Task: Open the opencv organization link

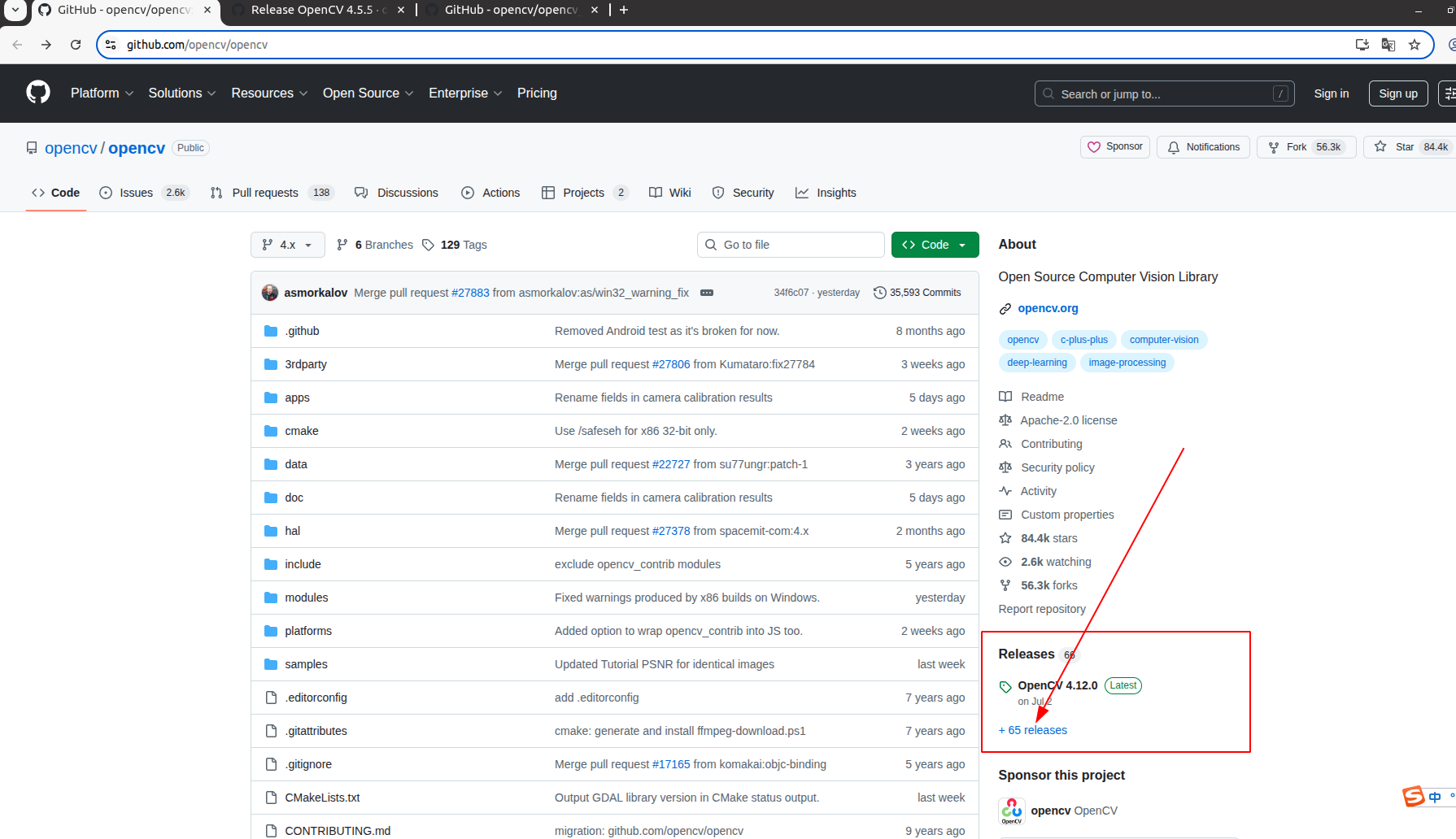Action: point(71,148)
